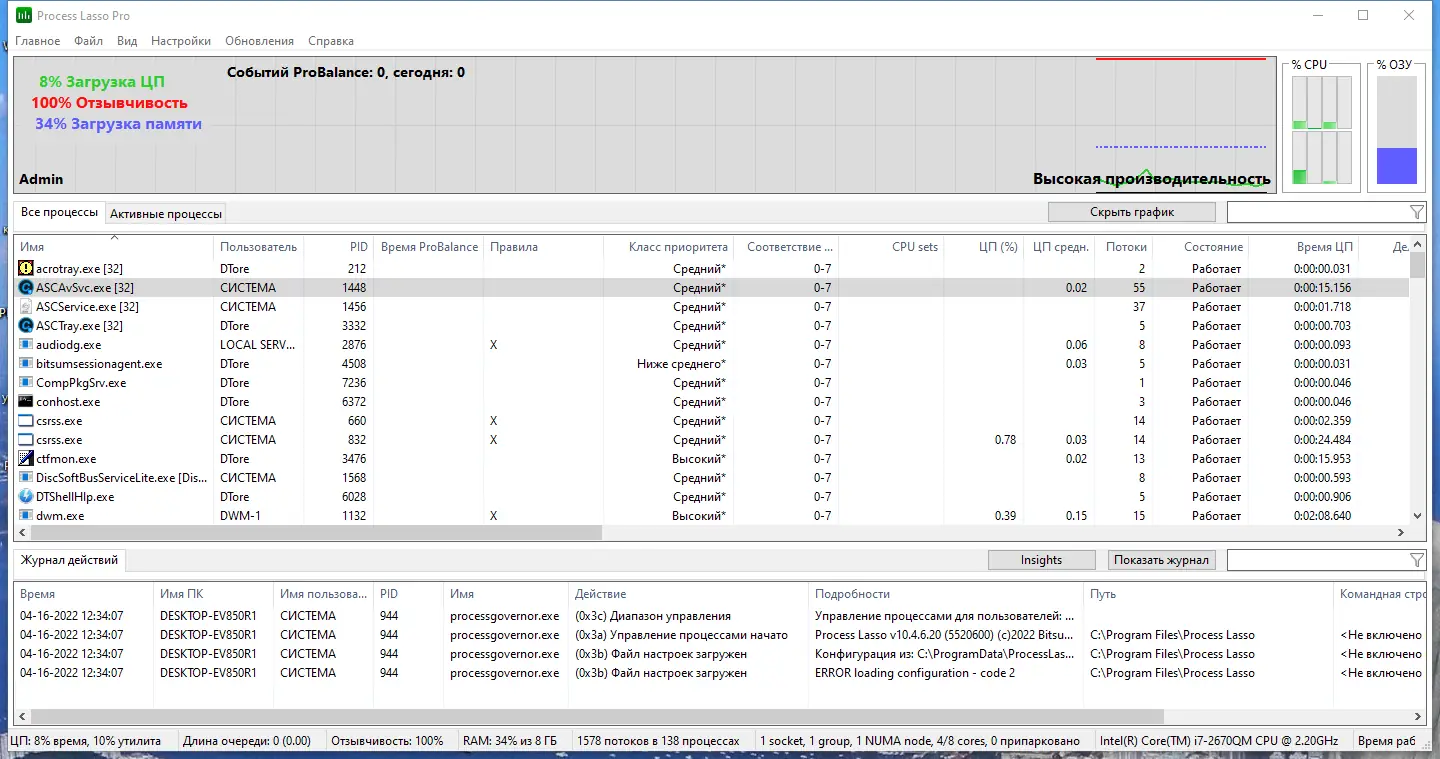Viewport: 1440px width, 759px height.
Task: Click the acrotray.exe process icon
Action: tap(26, 269)
